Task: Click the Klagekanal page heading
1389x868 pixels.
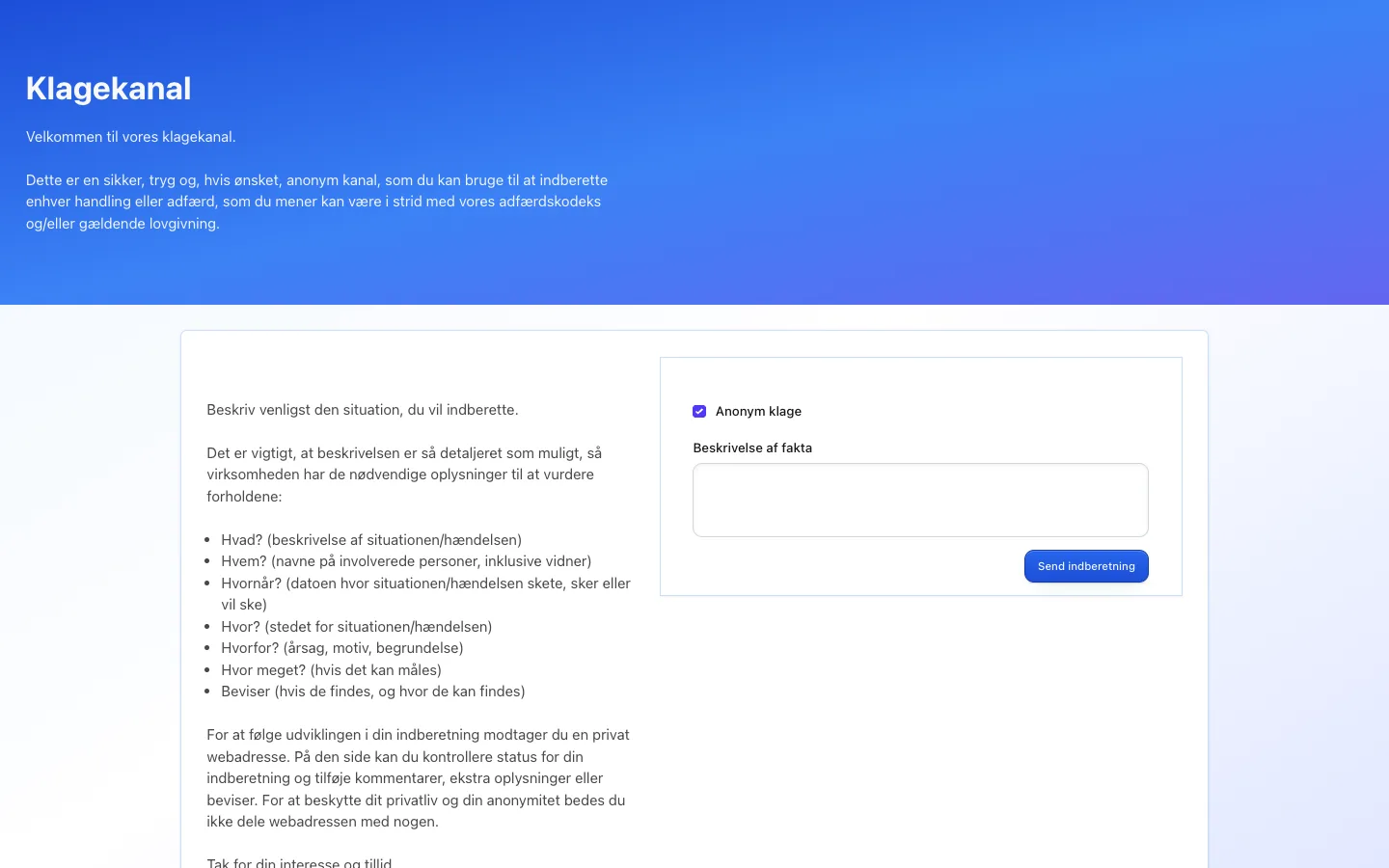Action: click(109, 89)
